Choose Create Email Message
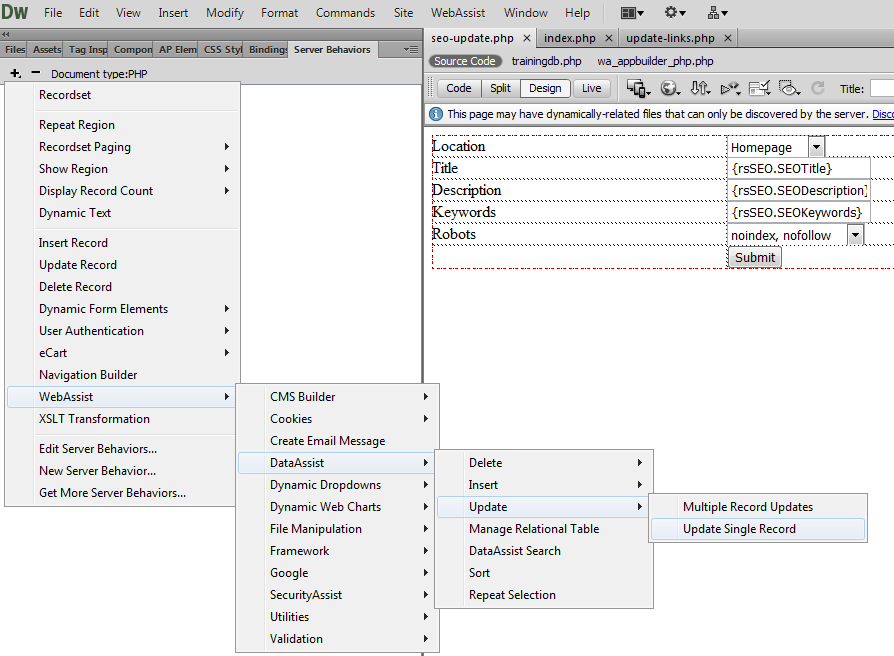 [x=337, y=441]
